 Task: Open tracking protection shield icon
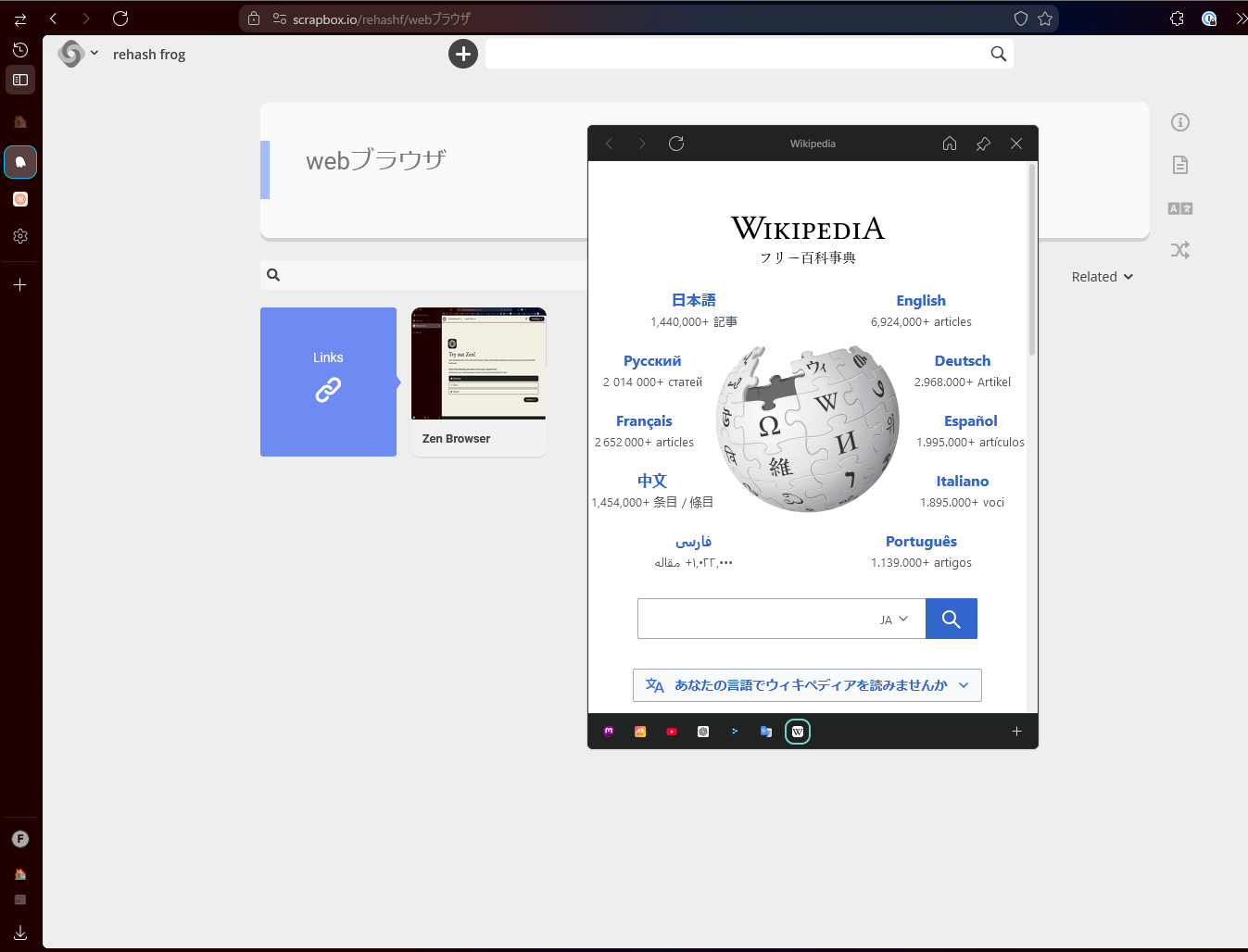(1021, 19)
